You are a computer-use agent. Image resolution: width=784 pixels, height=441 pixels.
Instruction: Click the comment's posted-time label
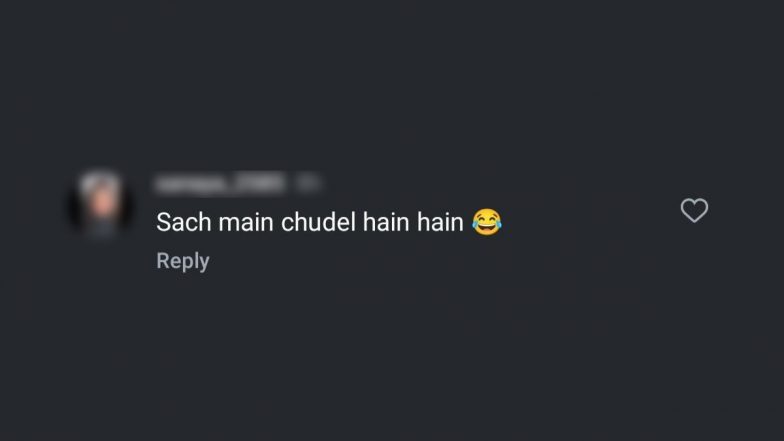click(308, 184)
